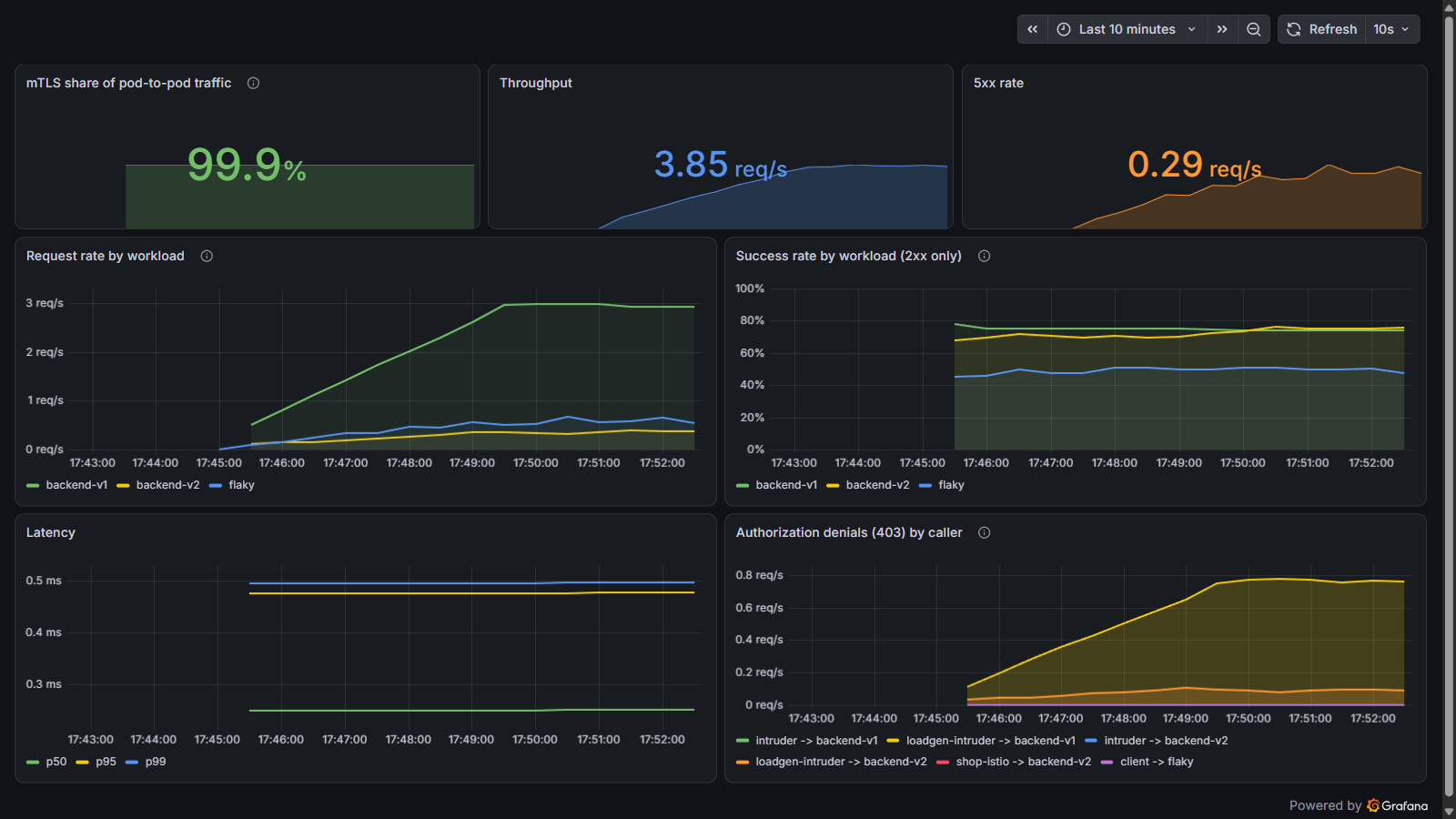This screenshot has height=819, width=1456.
Task: Click the time picker chevron arrow
Action: [x=1191, y=29]
